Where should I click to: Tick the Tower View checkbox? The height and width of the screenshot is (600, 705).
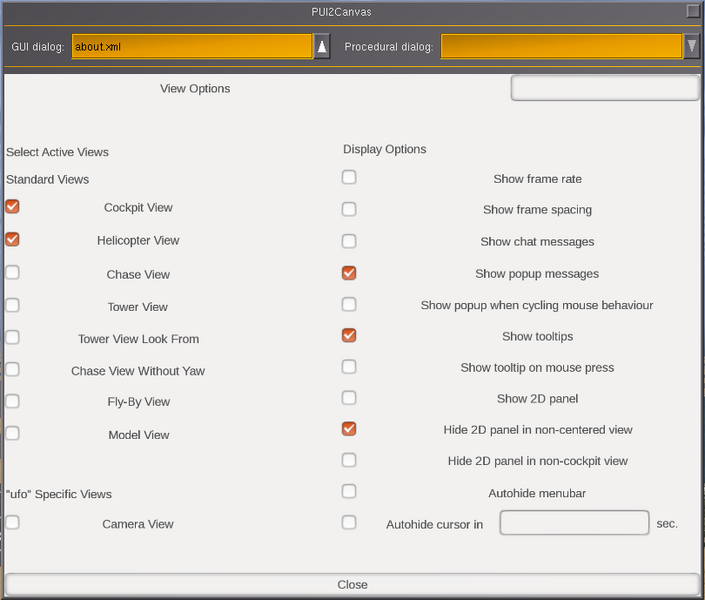tap(13, 305)
